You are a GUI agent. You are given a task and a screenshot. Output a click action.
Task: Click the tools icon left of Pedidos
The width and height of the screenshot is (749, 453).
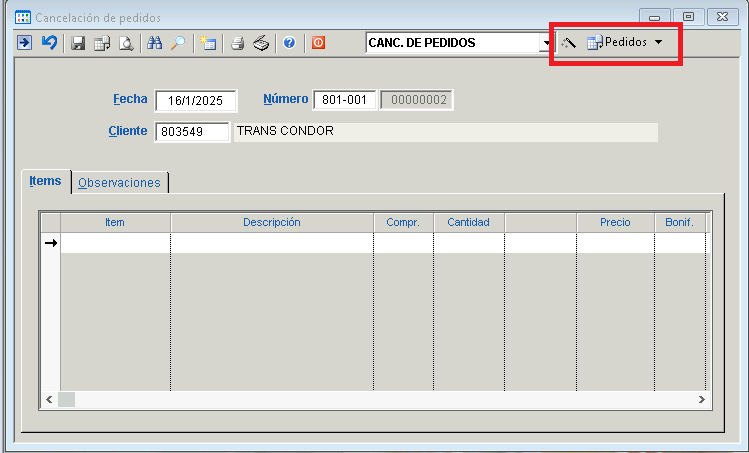coord(569,43)
